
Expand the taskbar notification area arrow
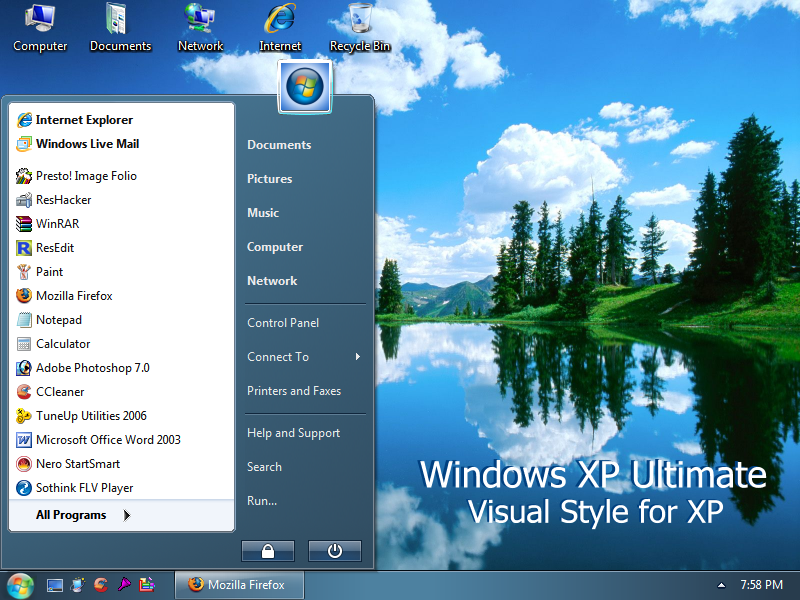tap(721, 584)
